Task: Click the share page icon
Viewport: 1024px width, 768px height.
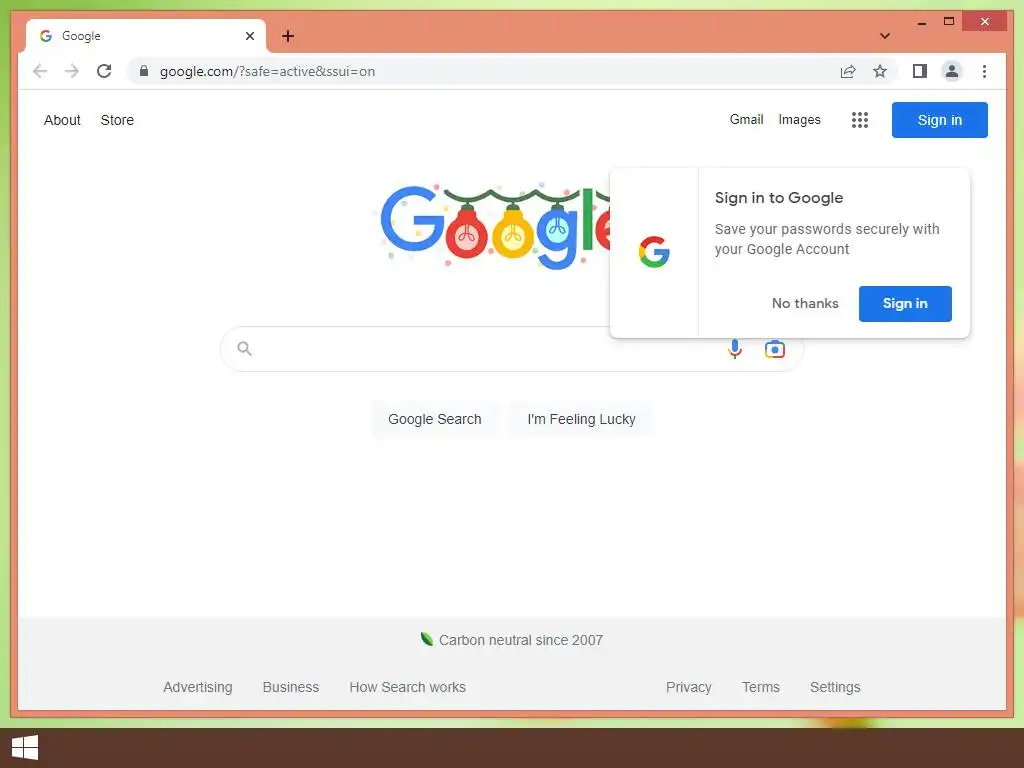Action: point(848,71)
